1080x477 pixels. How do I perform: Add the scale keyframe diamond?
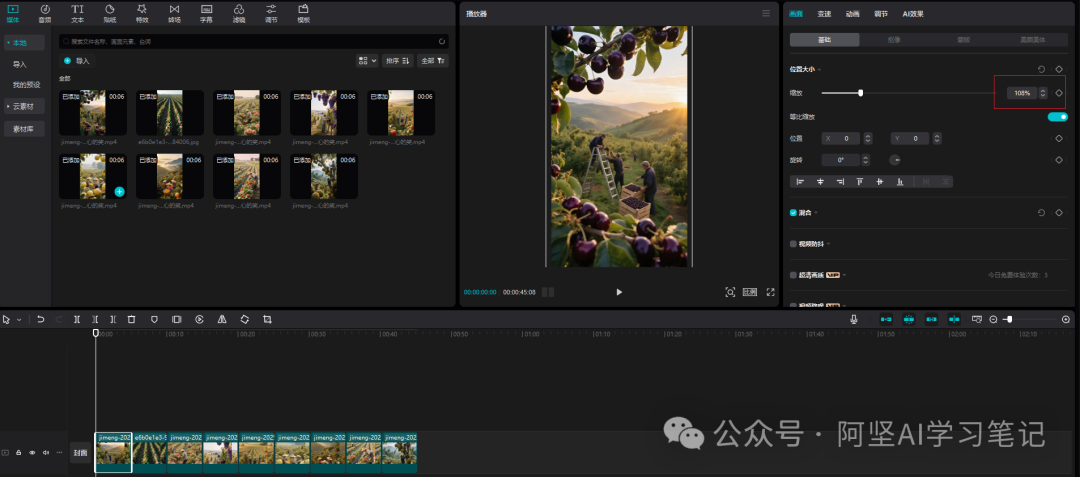1059,93
